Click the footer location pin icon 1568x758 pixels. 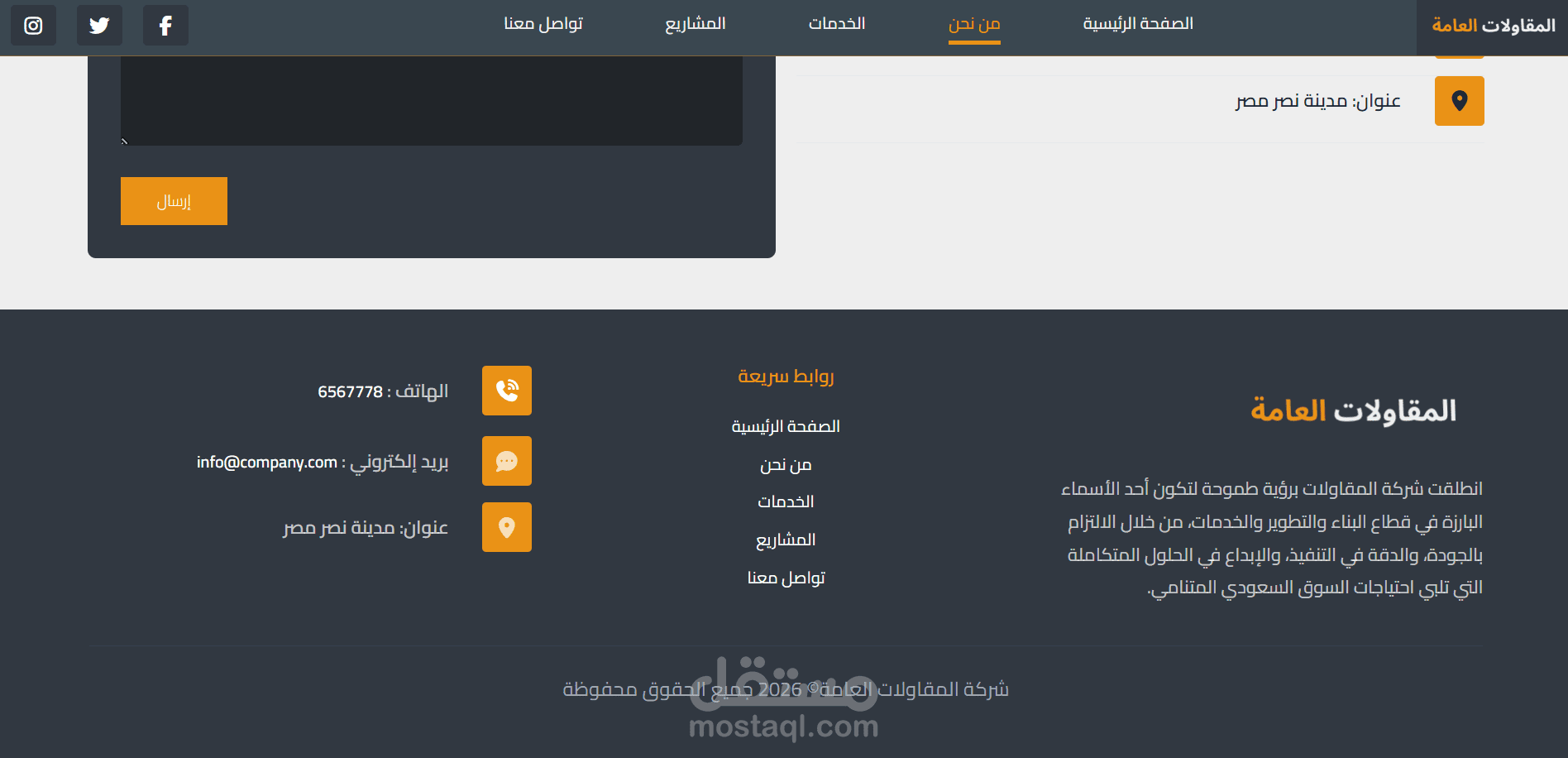click(x=507, y=527)
